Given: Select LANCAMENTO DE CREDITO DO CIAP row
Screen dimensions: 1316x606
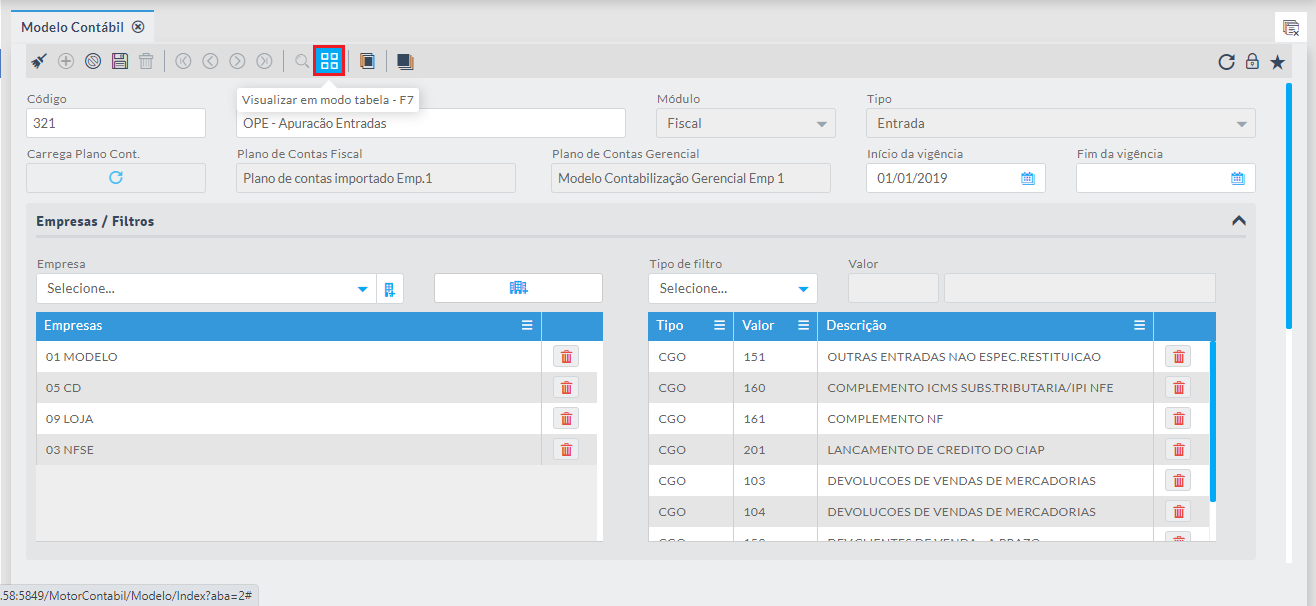Looking at the screenshot, I should [928, 450].
